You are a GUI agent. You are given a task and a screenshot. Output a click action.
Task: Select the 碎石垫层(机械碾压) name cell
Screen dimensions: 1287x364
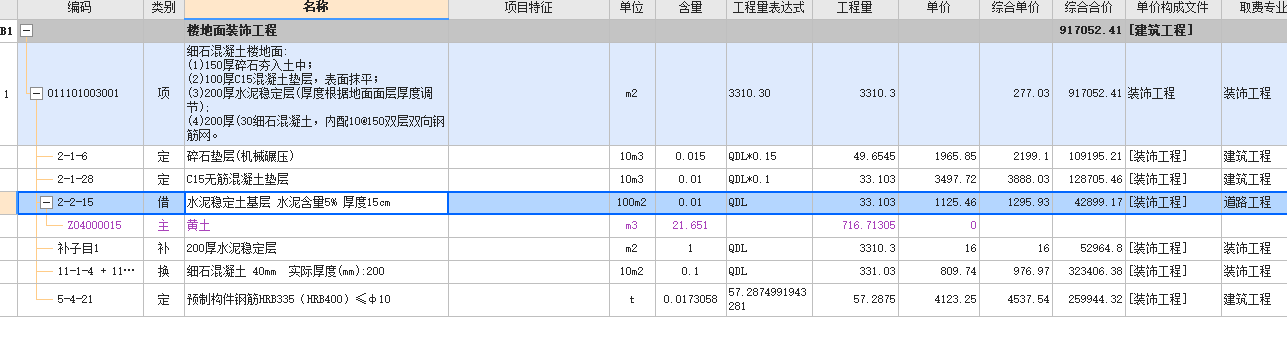pos(316,157)
